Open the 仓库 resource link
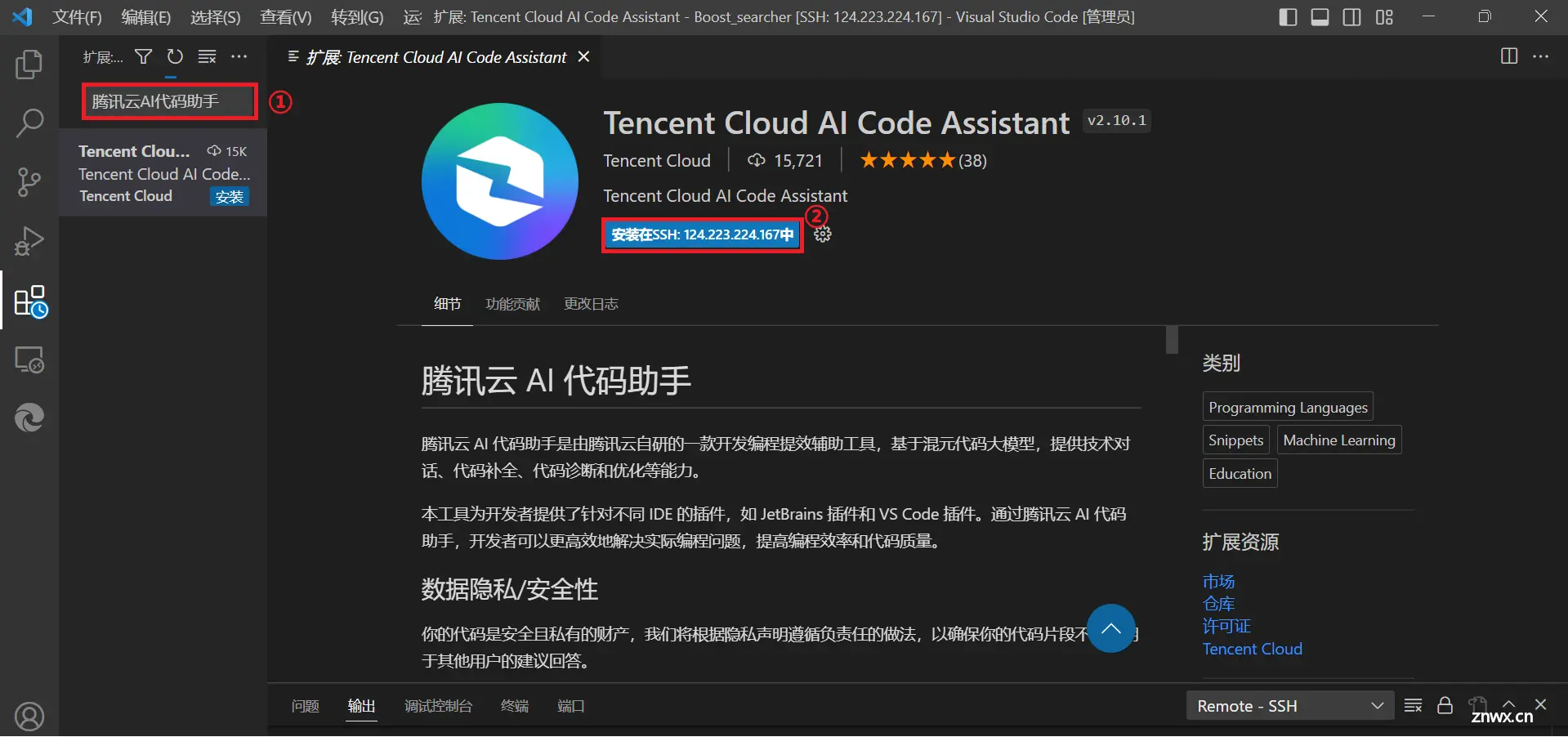This screenshot has height=737, width=1568. click(x=1218, y=604)
